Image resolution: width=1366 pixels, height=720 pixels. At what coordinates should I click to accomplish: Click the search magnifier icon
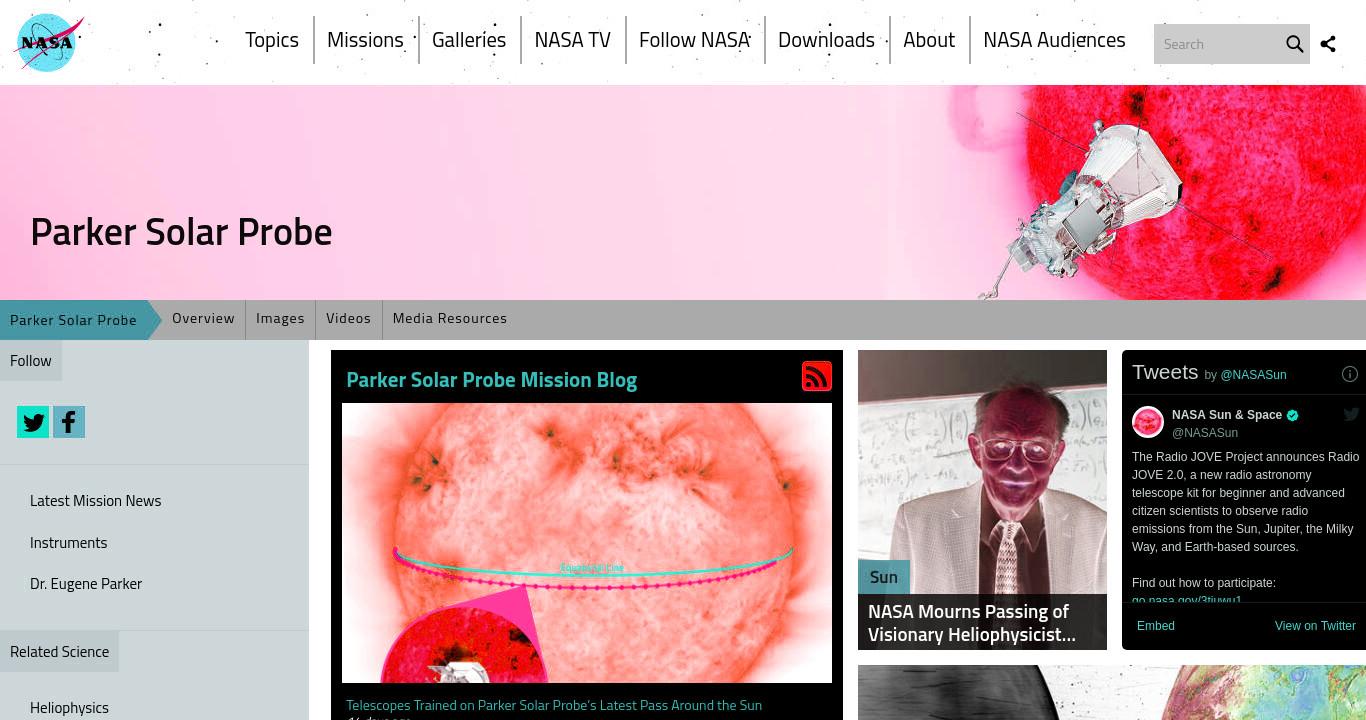coord(1294,44)
